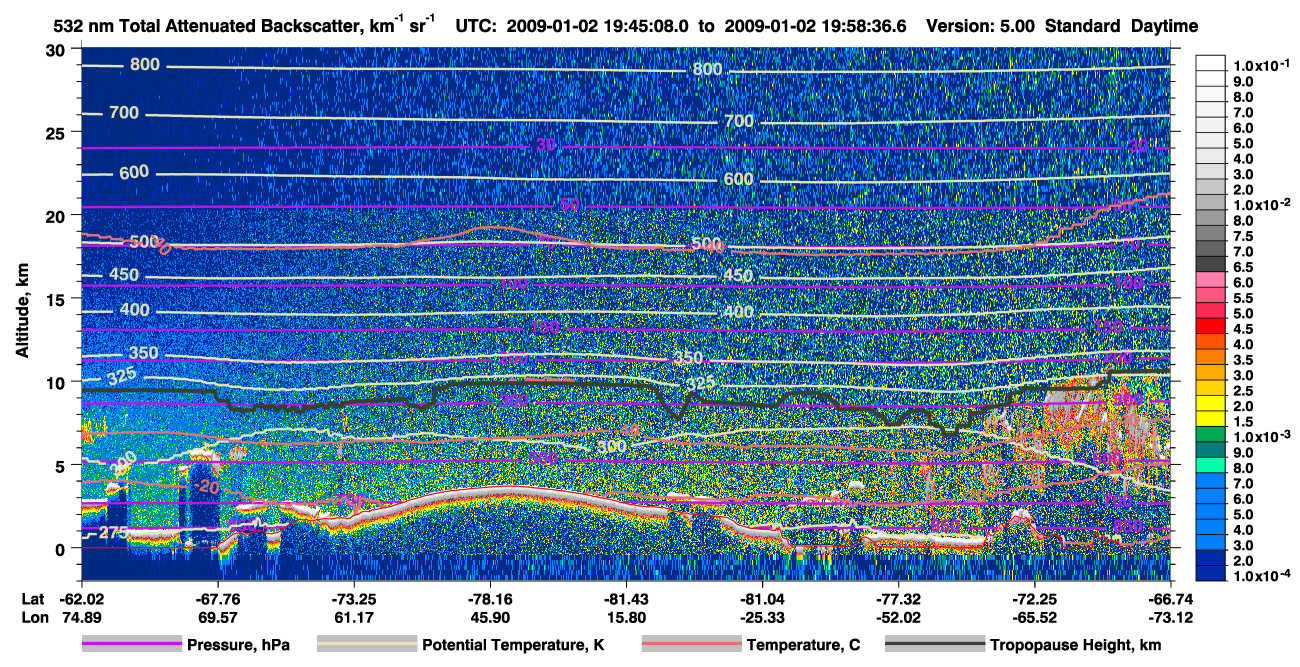Click the Potential Temperature legend line sample

coord(366,645)
